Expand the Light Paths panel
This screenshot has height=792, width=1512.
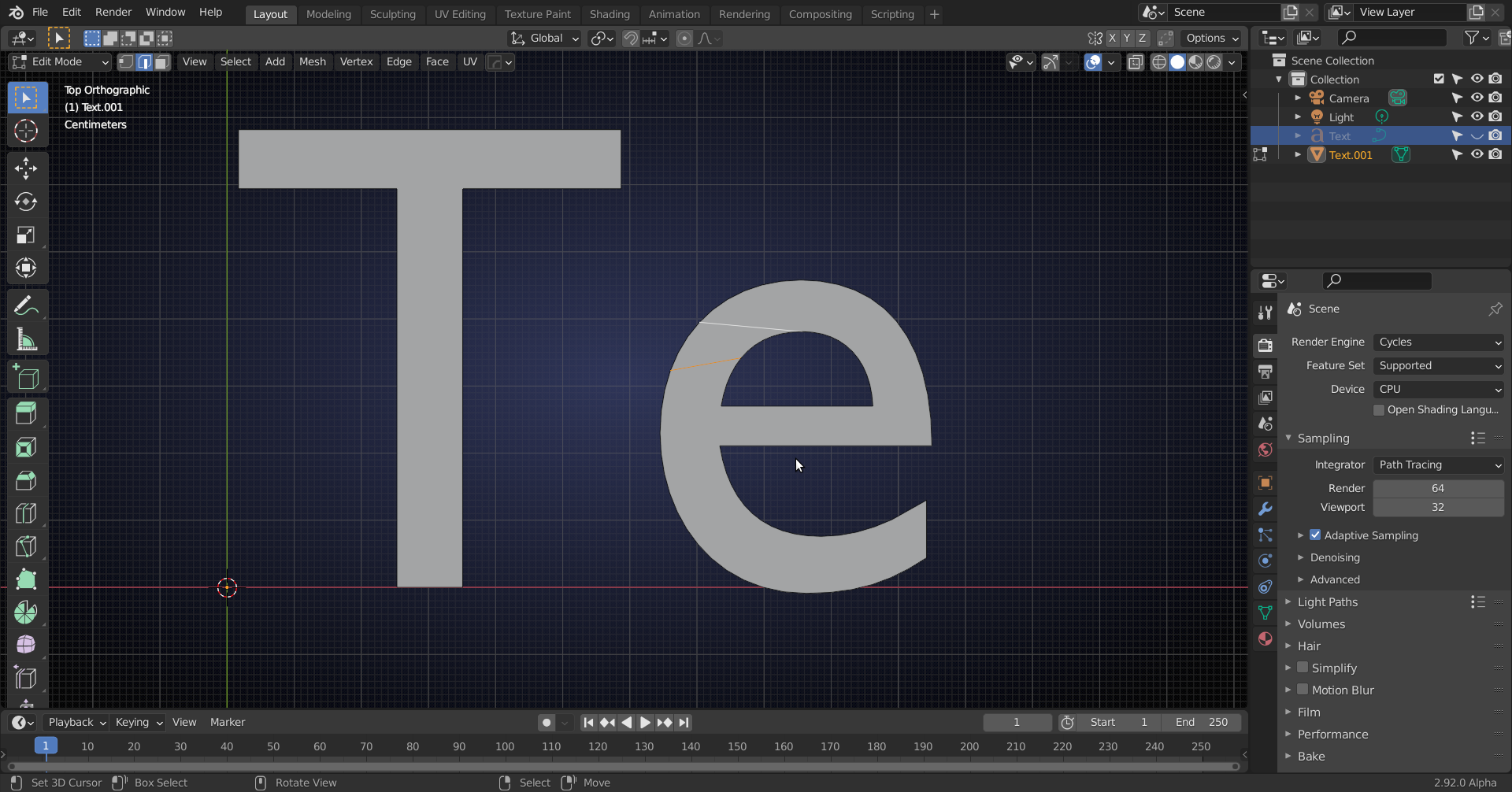(1328, 602)
